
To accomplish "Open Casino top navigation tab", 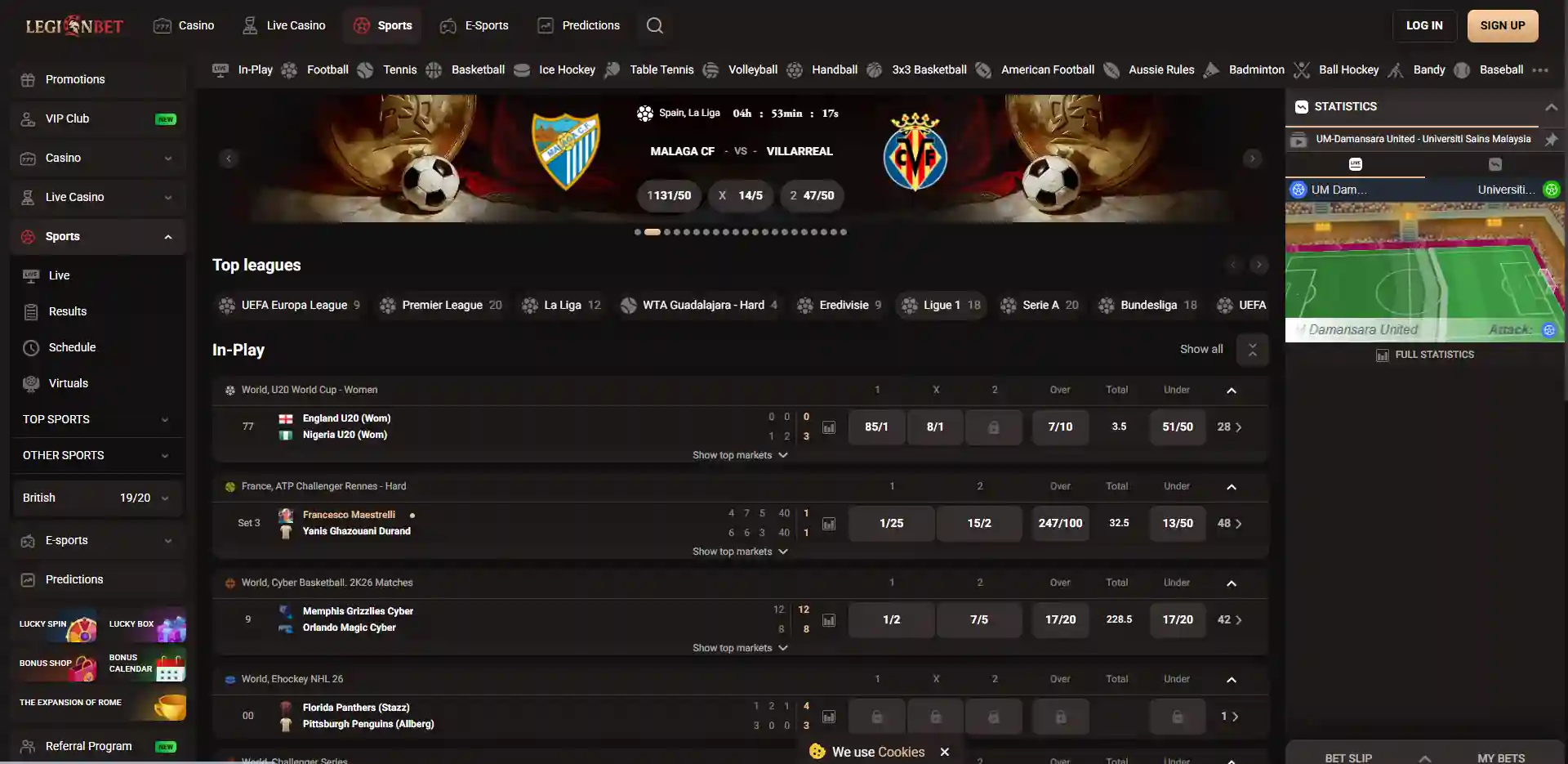I will click(184, 25).
